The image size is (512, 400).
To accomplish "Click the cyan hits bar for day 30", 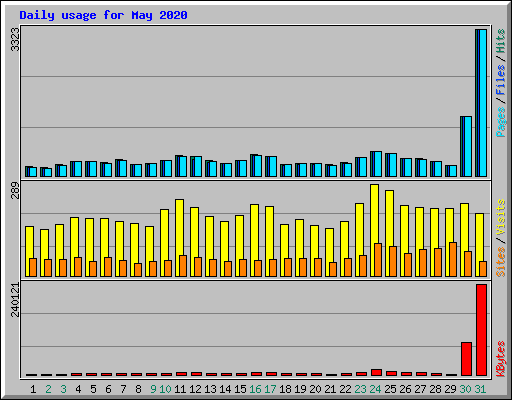I will [x=468, y=146].
